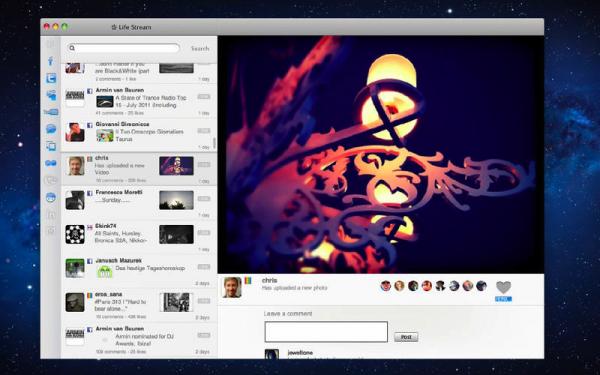Click the Leave a comment text box
Screen dimensions: 600x375
click(326, 332)
